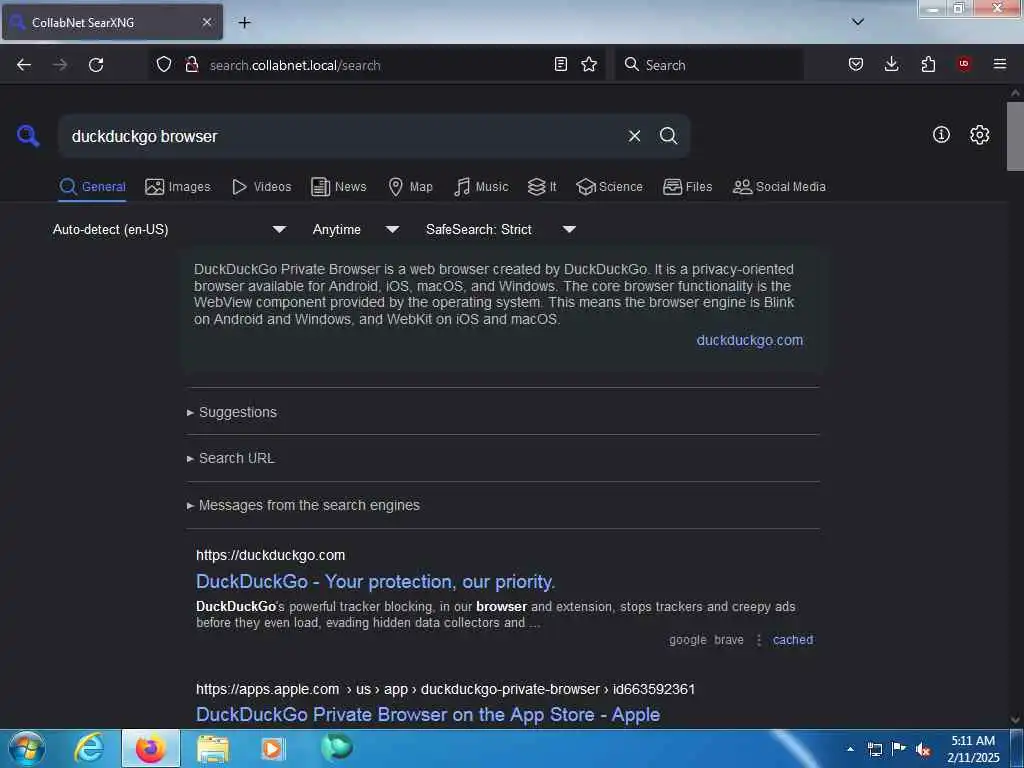Open Windows Media Player taskbar icon
This screenshot has width=1024, height=768.
pos(274,748)
